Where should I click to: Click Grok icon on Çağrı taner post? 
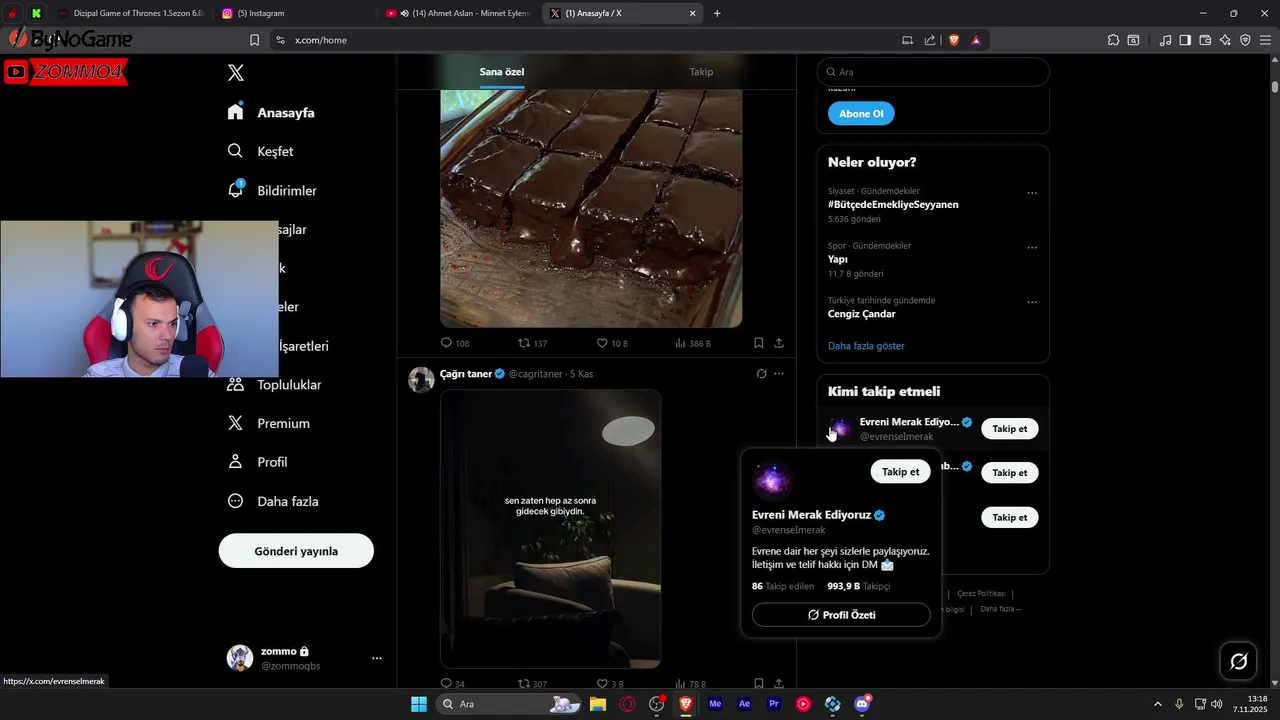(761, 374)
